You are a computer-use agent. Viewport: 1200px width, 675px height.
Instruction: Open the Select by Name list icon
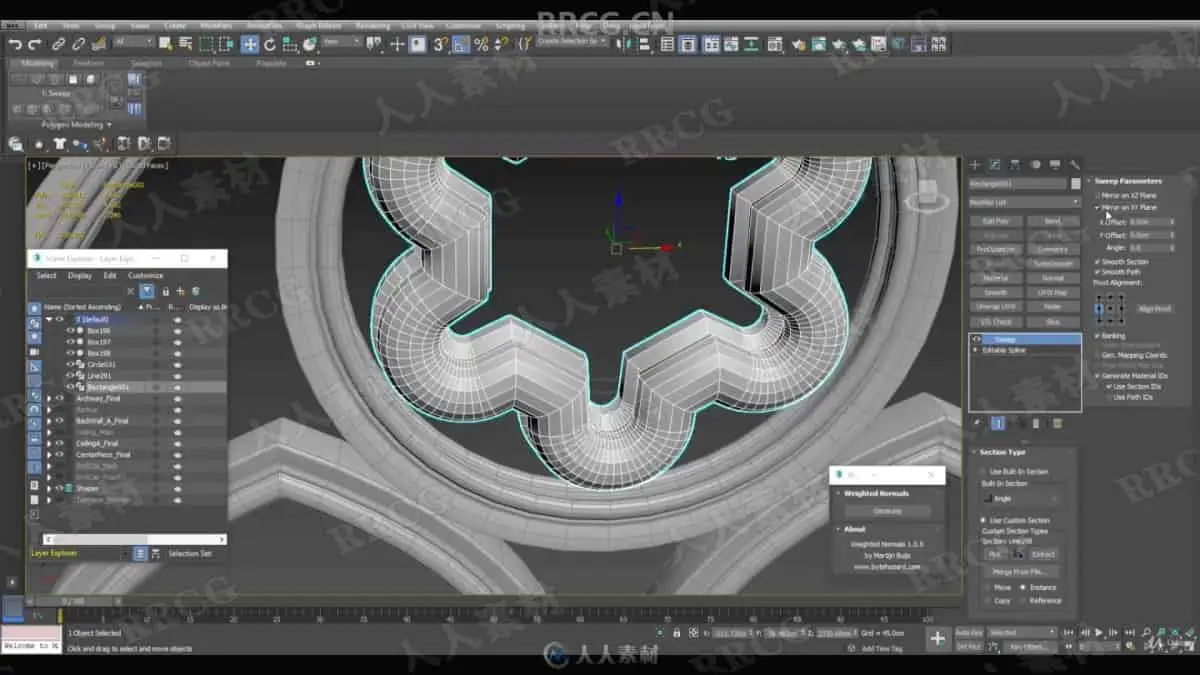click(185, 44)
